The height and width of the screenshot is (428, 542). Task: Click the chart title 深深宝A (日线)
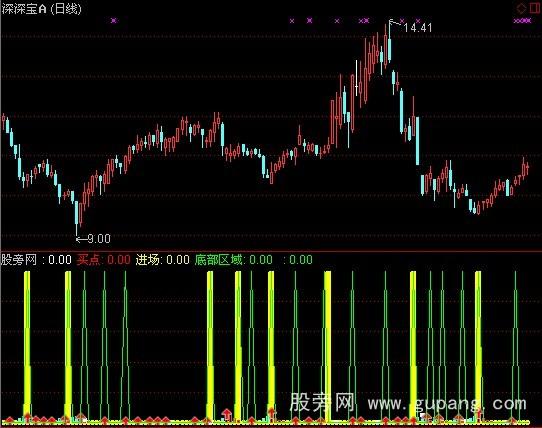pyautogui.click(x=41, y=9)
